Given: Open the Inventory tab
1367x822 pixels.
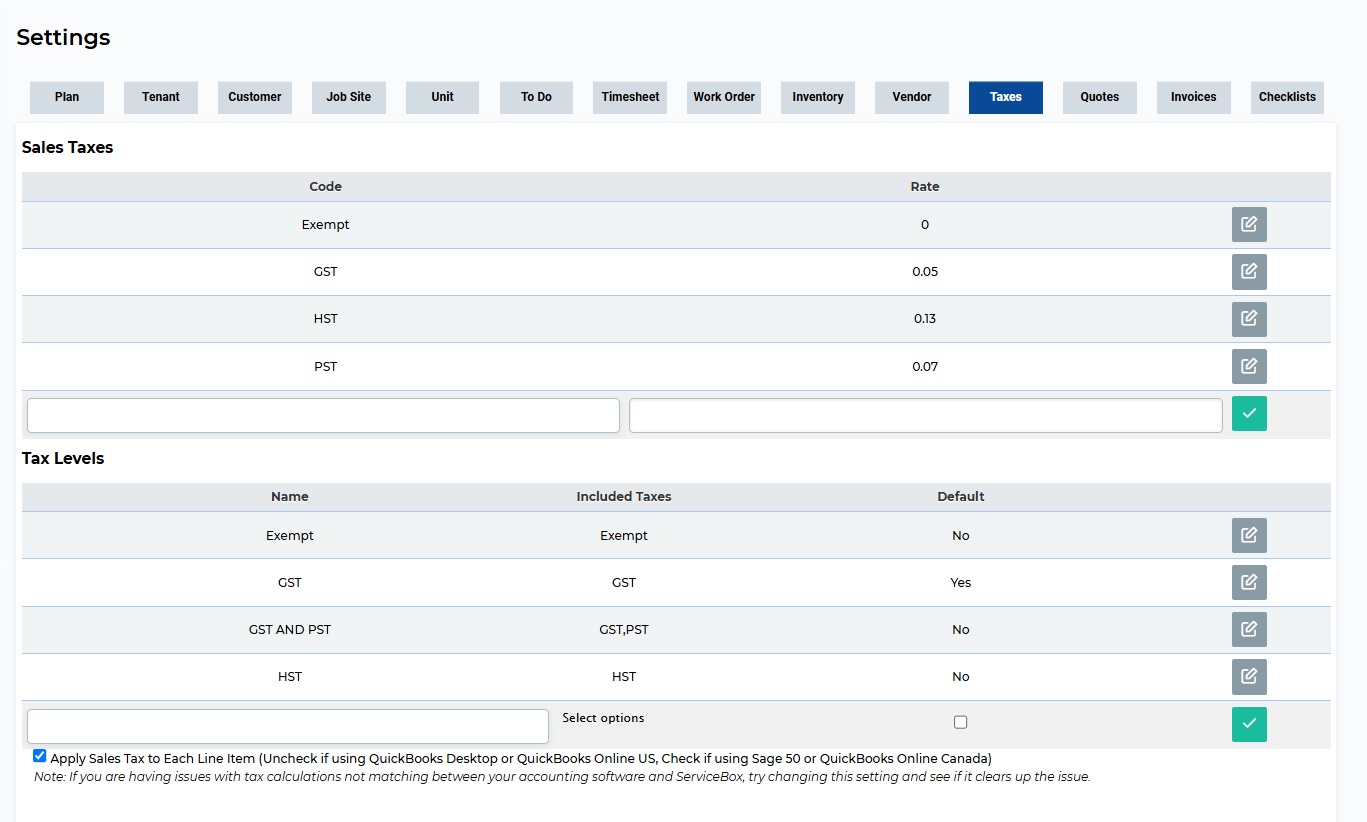Looking at the screenshot, I should click(818, 97).
